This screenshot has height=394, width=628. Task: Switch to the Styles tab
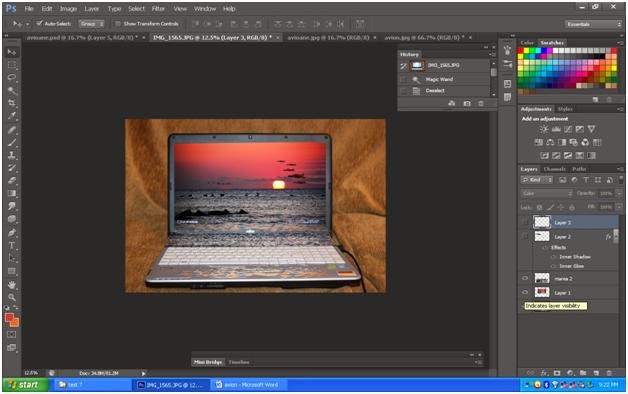[565, 109]
